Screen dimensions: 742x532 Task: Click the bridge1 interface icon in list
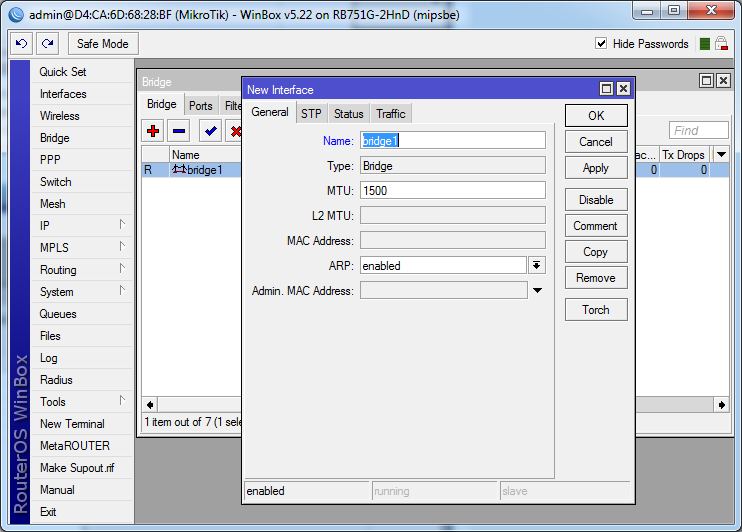click(179, 169)
